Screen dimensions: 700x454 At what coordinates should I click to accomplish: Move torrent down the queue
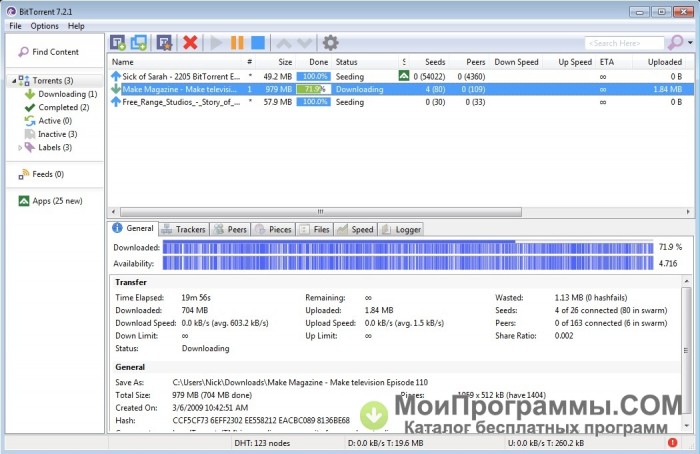tap(305, 43)
